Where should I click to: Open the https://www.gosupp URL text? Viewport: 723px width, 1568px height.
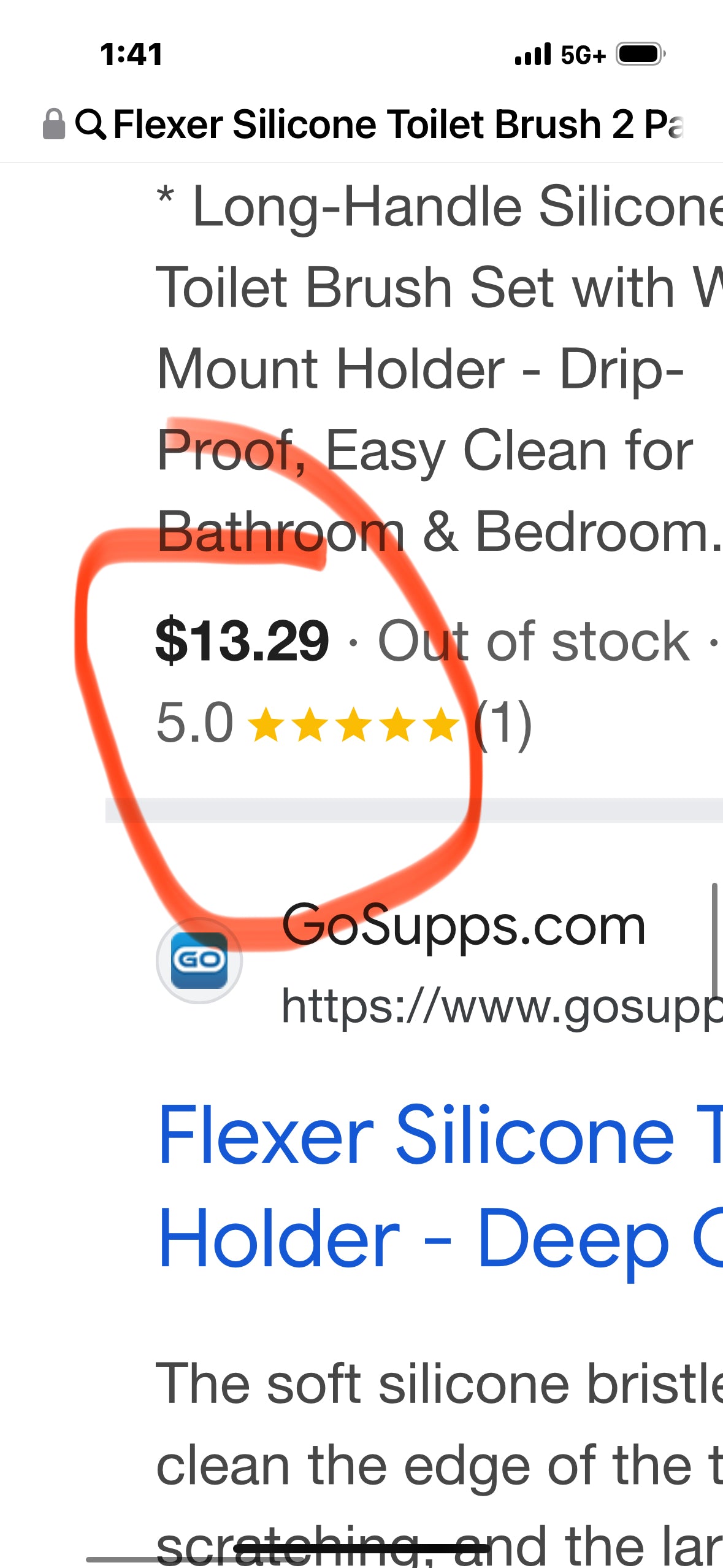click(502, 1007)
